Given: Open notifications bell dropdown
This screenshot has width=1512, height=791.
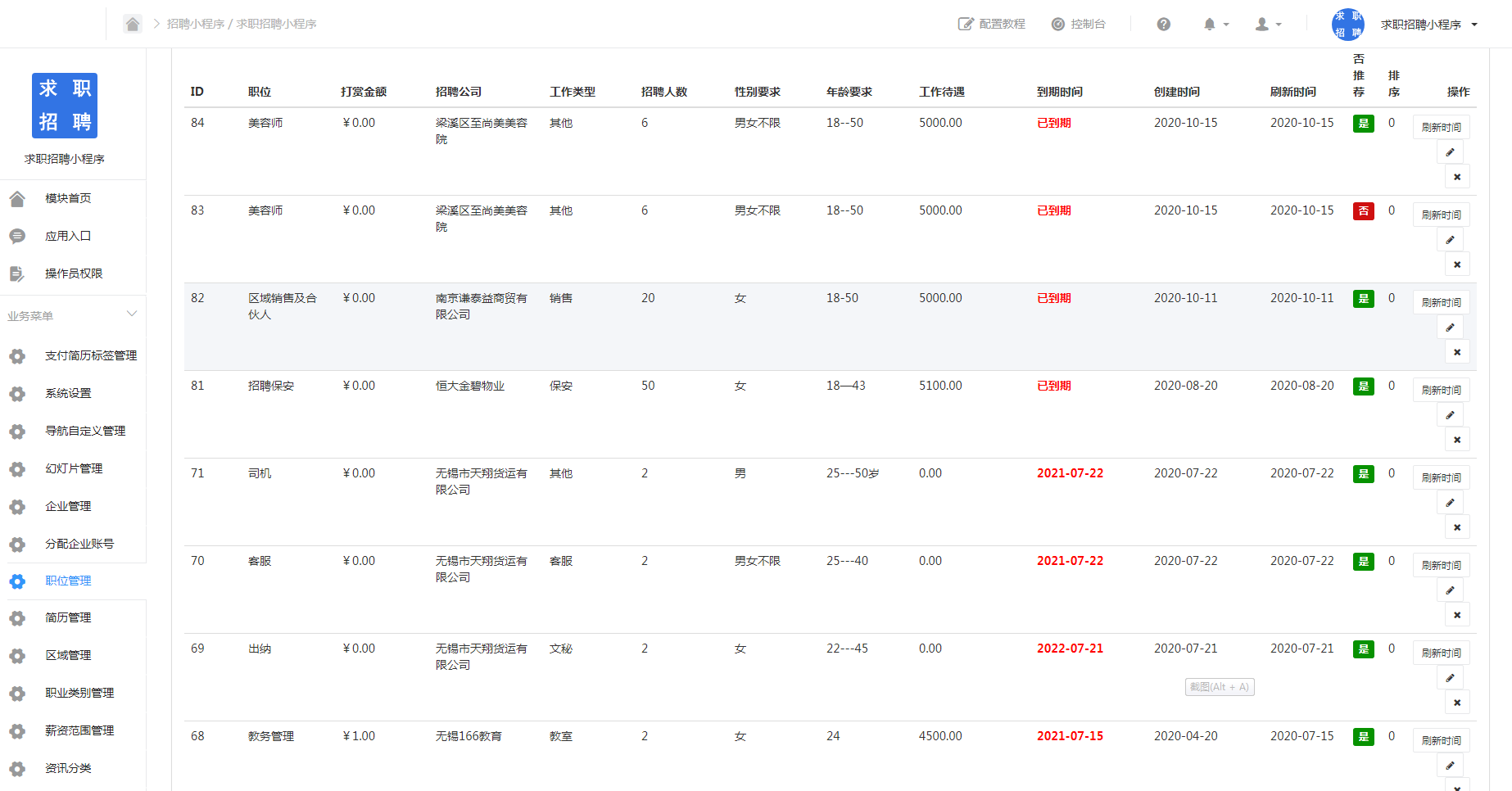Looking at the screenshot, I should coord(1215,24).
